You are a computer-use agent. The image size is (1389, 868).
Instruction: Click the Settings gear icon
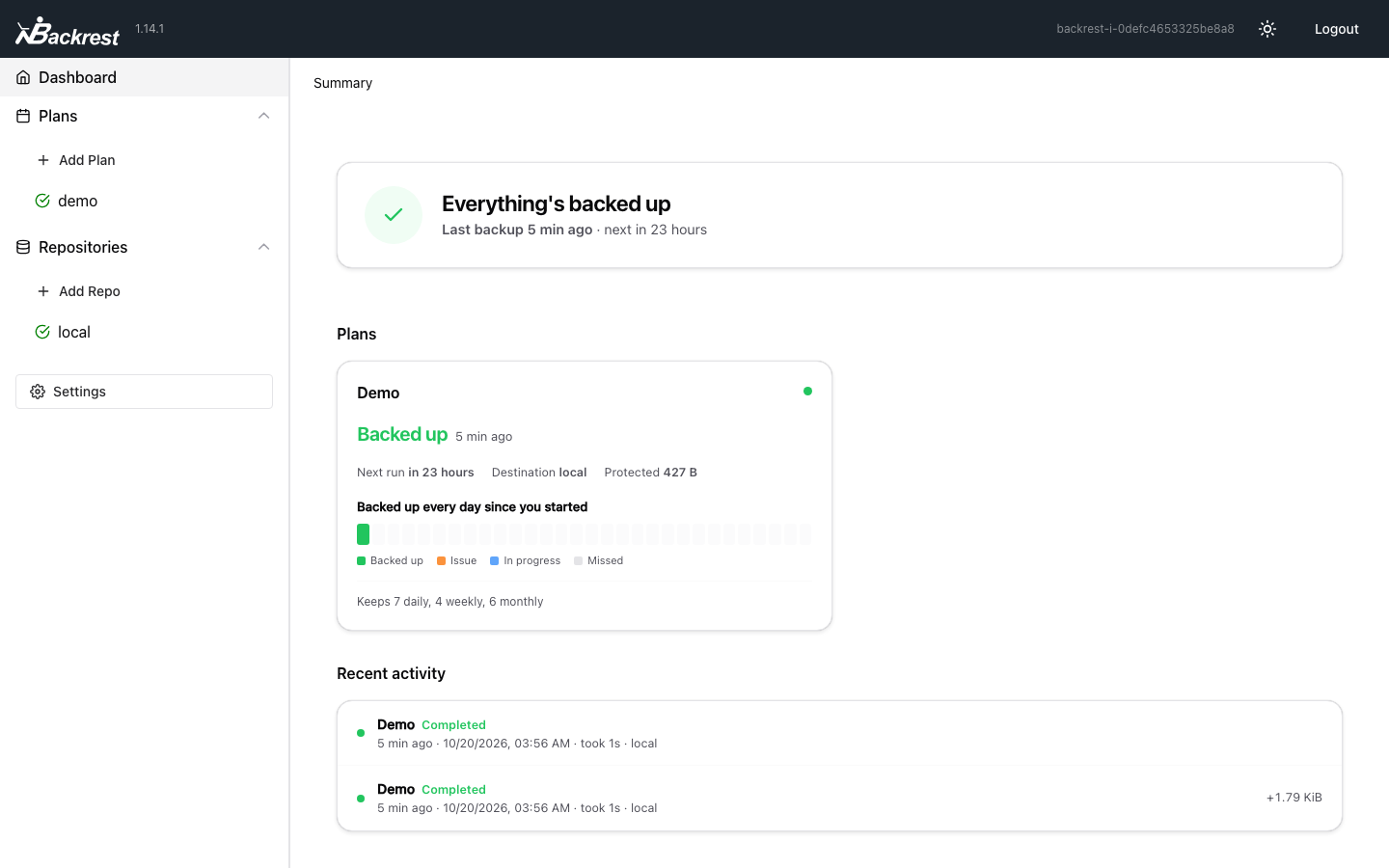(38, 392)
